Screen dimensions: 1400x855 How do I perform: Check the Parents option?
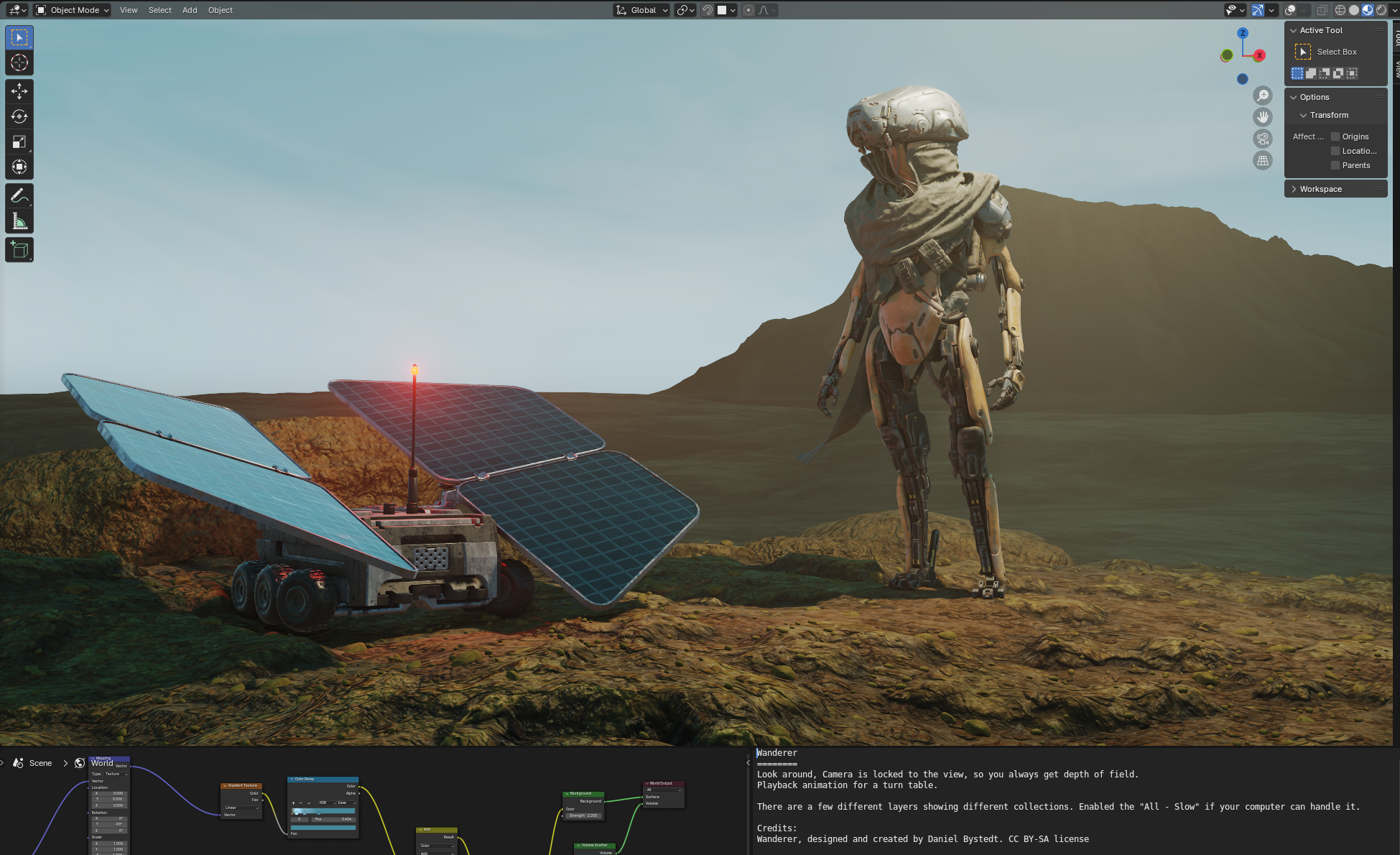(x=1335, y=165)
